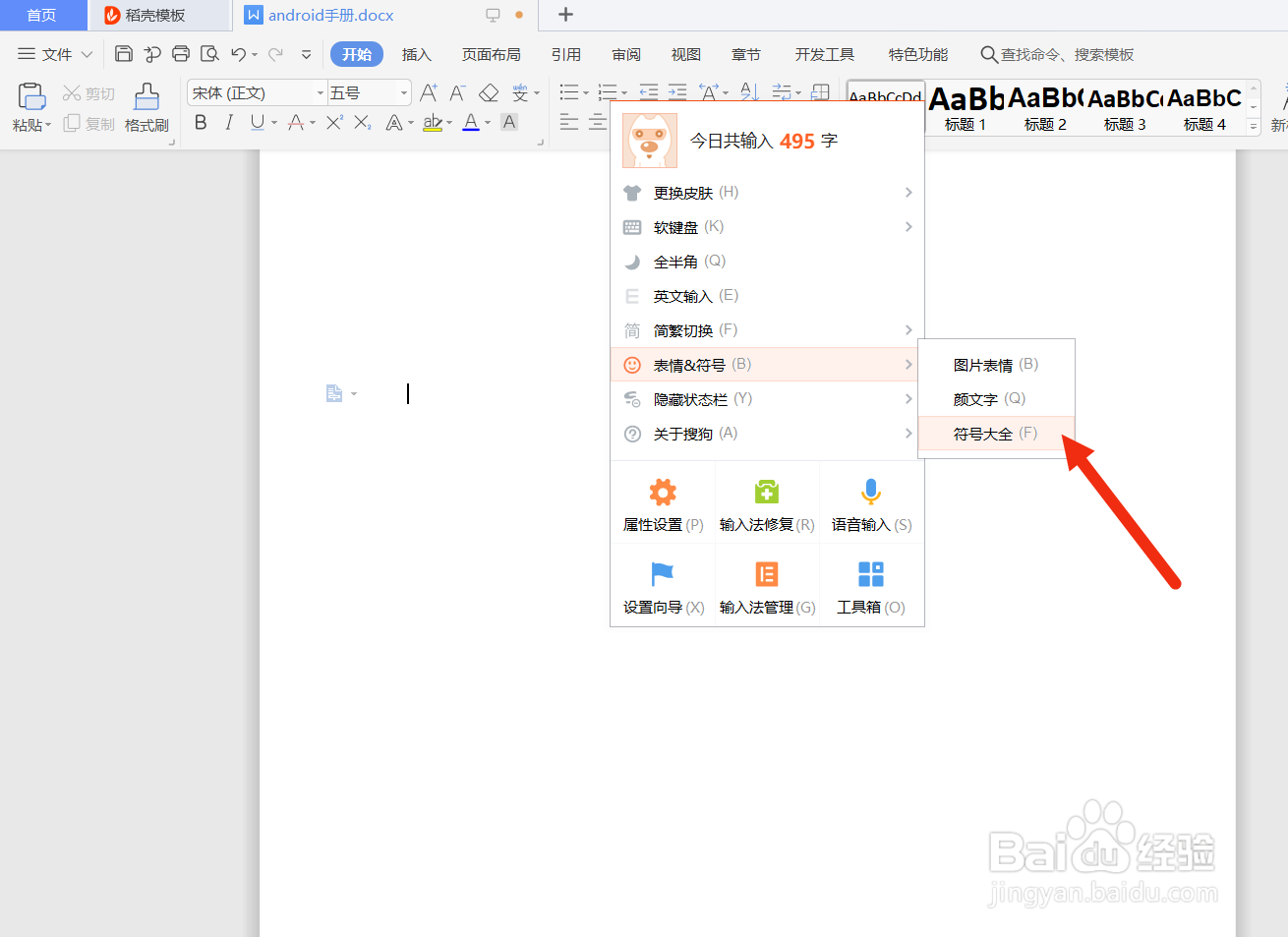Viewport: 1288px width, 937px height.
Task: Switch to 引用 ribbon tab
Action: (566, 54)
